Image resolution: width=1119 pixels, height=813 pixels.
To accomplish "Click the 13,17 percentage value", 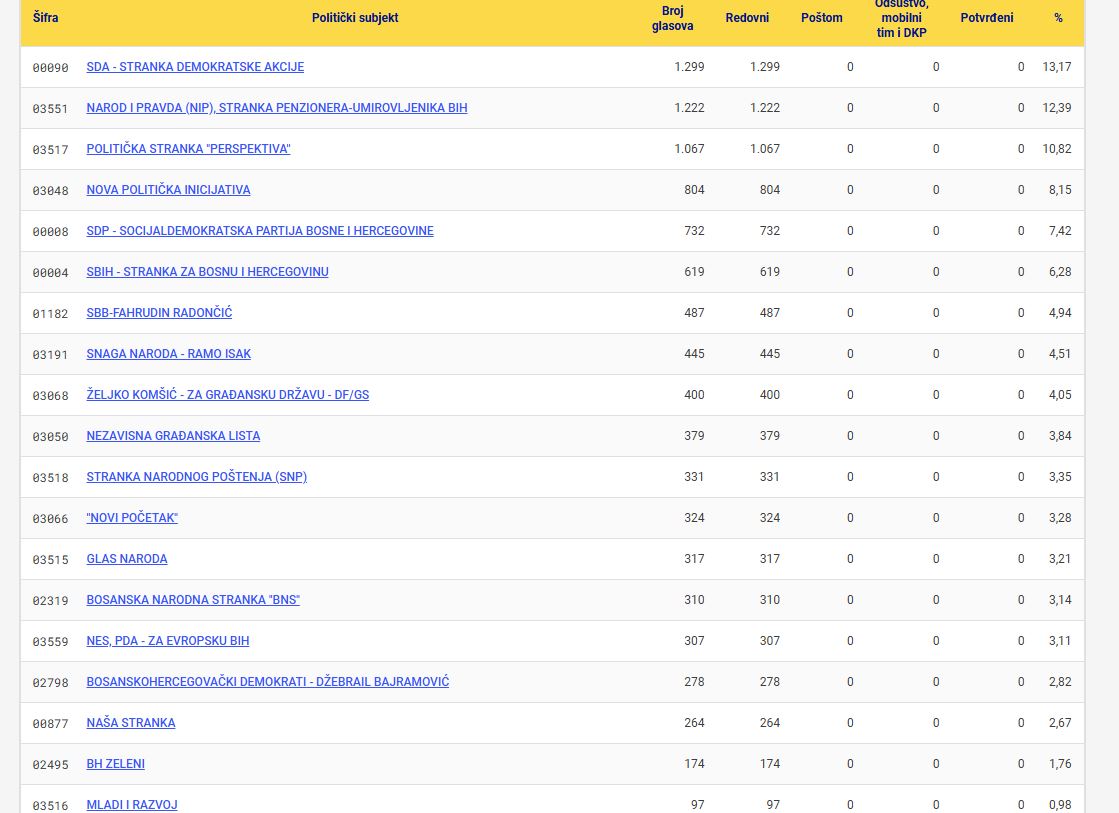I will (x=1057, y=67).
